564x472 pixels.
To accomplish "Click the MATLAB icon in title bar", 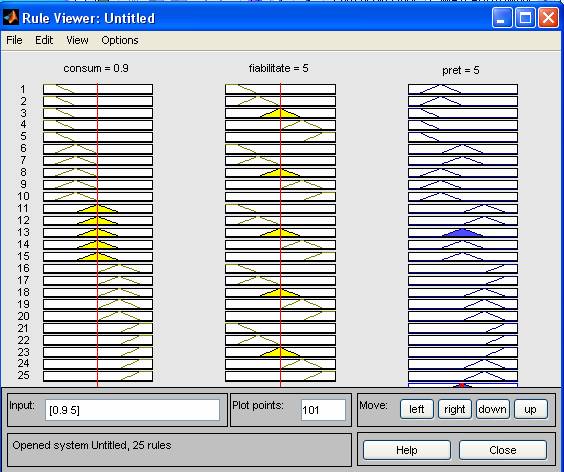I will click(10, 17).
